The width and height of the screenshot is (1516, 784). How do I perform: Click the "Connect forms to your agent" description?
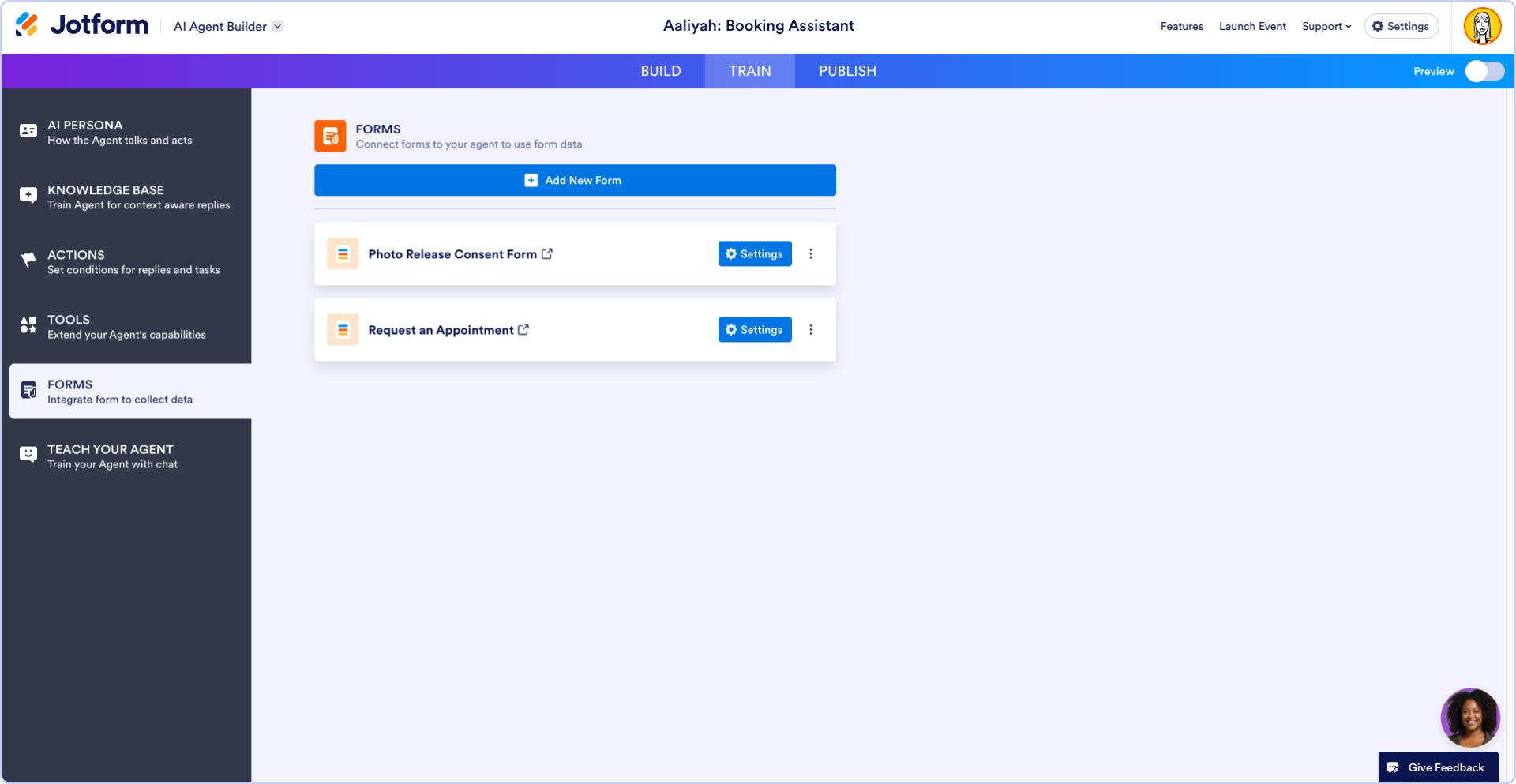tap(469, 144)
